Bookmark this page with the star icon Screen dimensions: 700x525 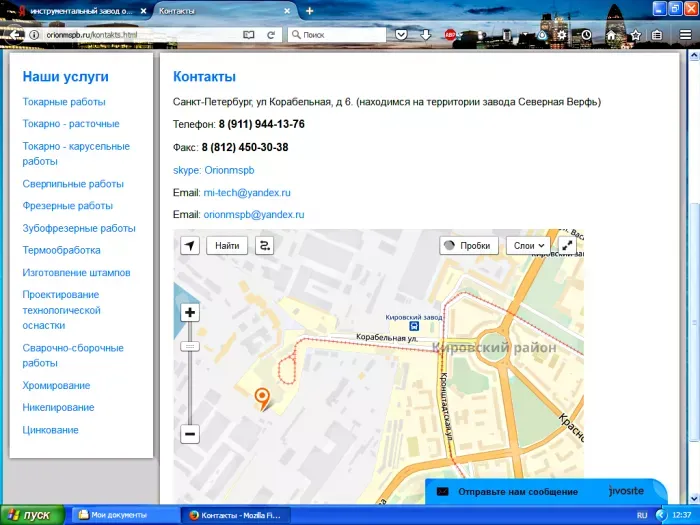coord(636,35)
